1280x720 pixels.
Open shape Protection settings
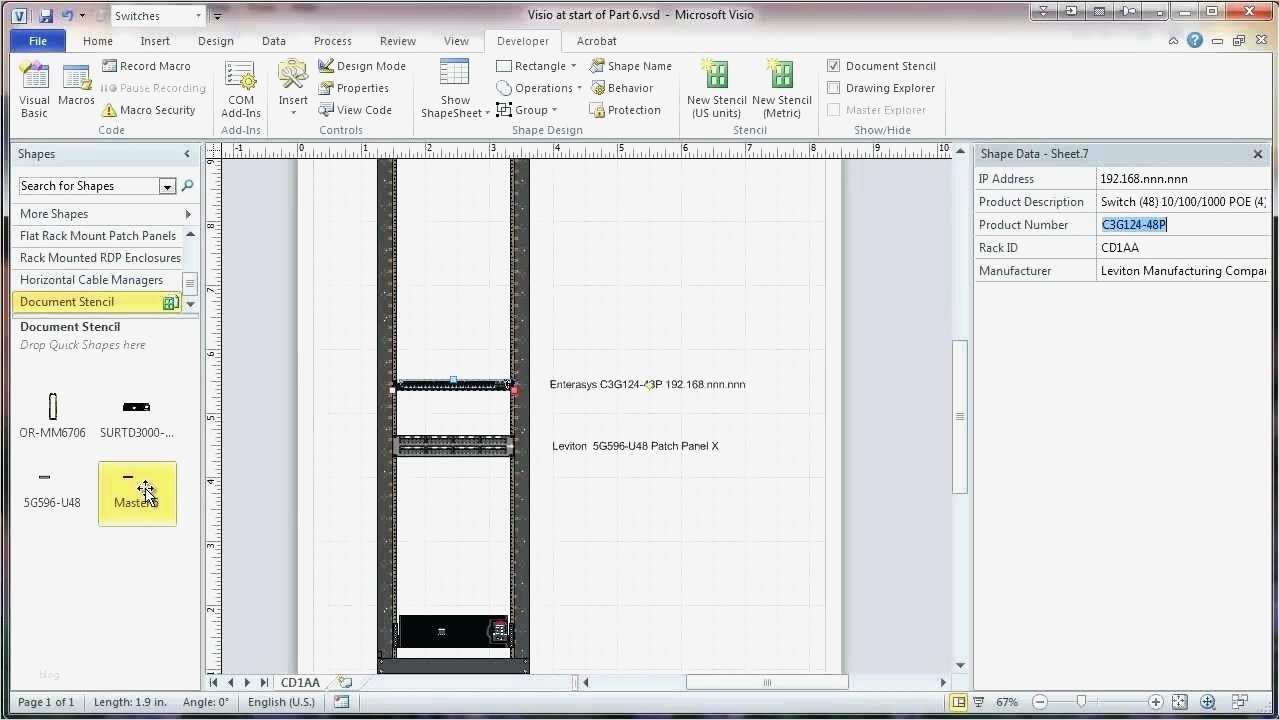pyautogui.click(x=625, y=110)
